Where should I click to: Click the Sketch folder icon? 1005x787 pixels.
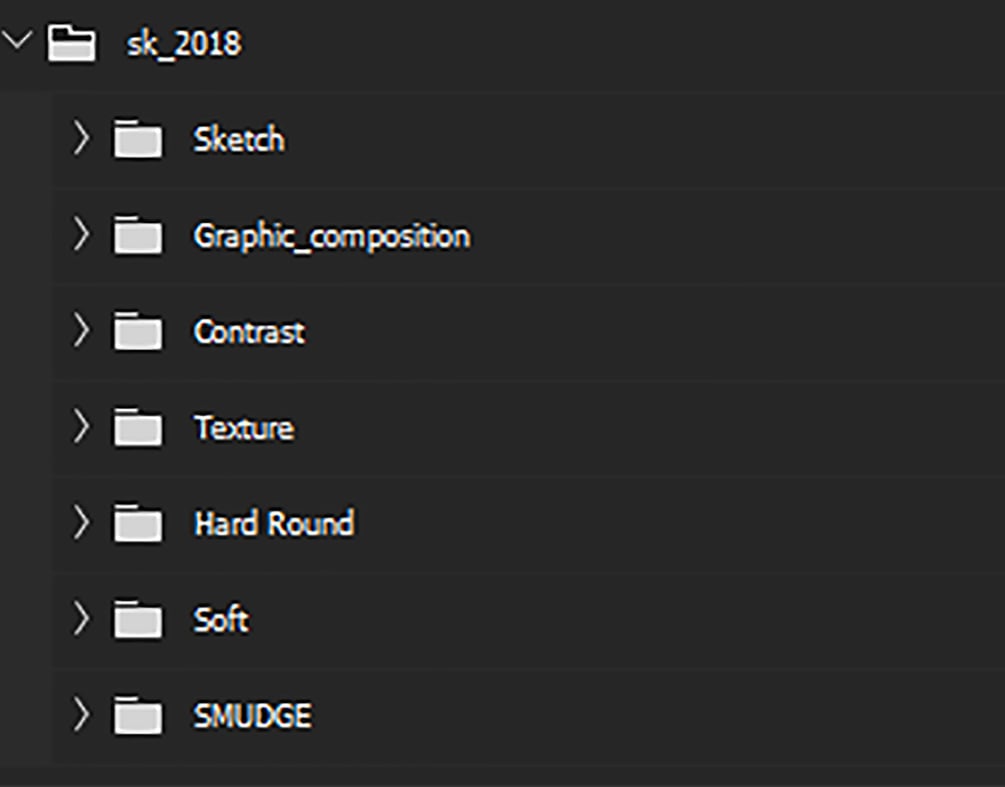(x=138, y=138)
